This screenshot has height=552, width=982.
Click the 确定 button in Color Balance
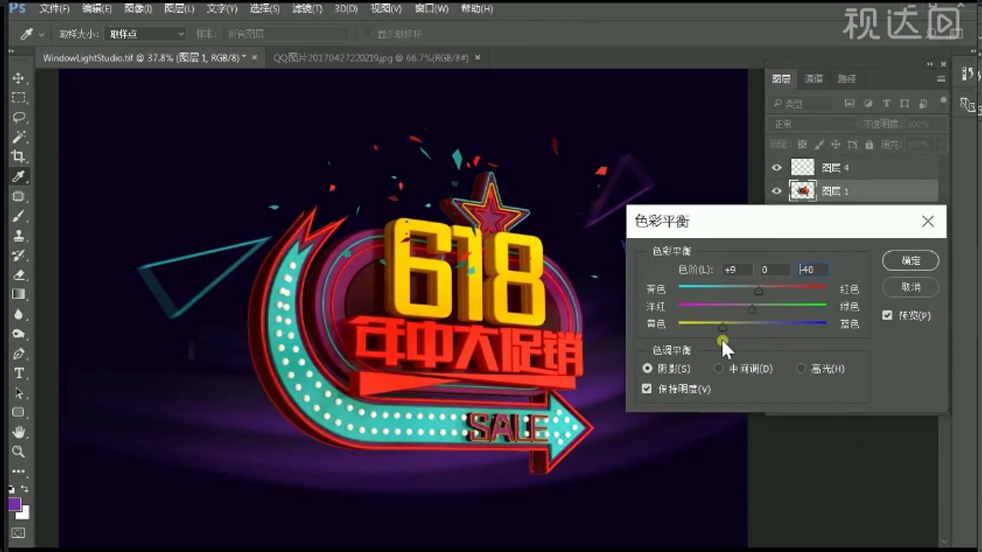pos(911,261)
